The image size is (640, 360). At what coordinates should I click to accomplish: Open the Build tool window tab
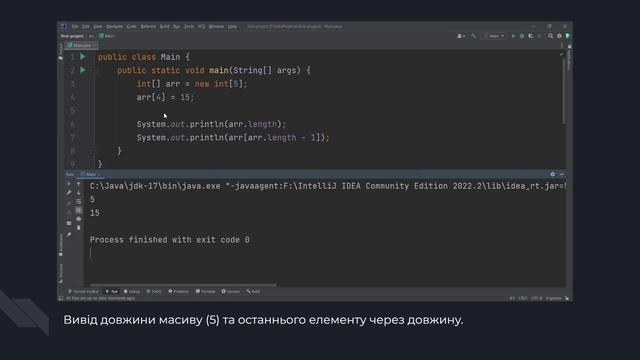[253, 291]
